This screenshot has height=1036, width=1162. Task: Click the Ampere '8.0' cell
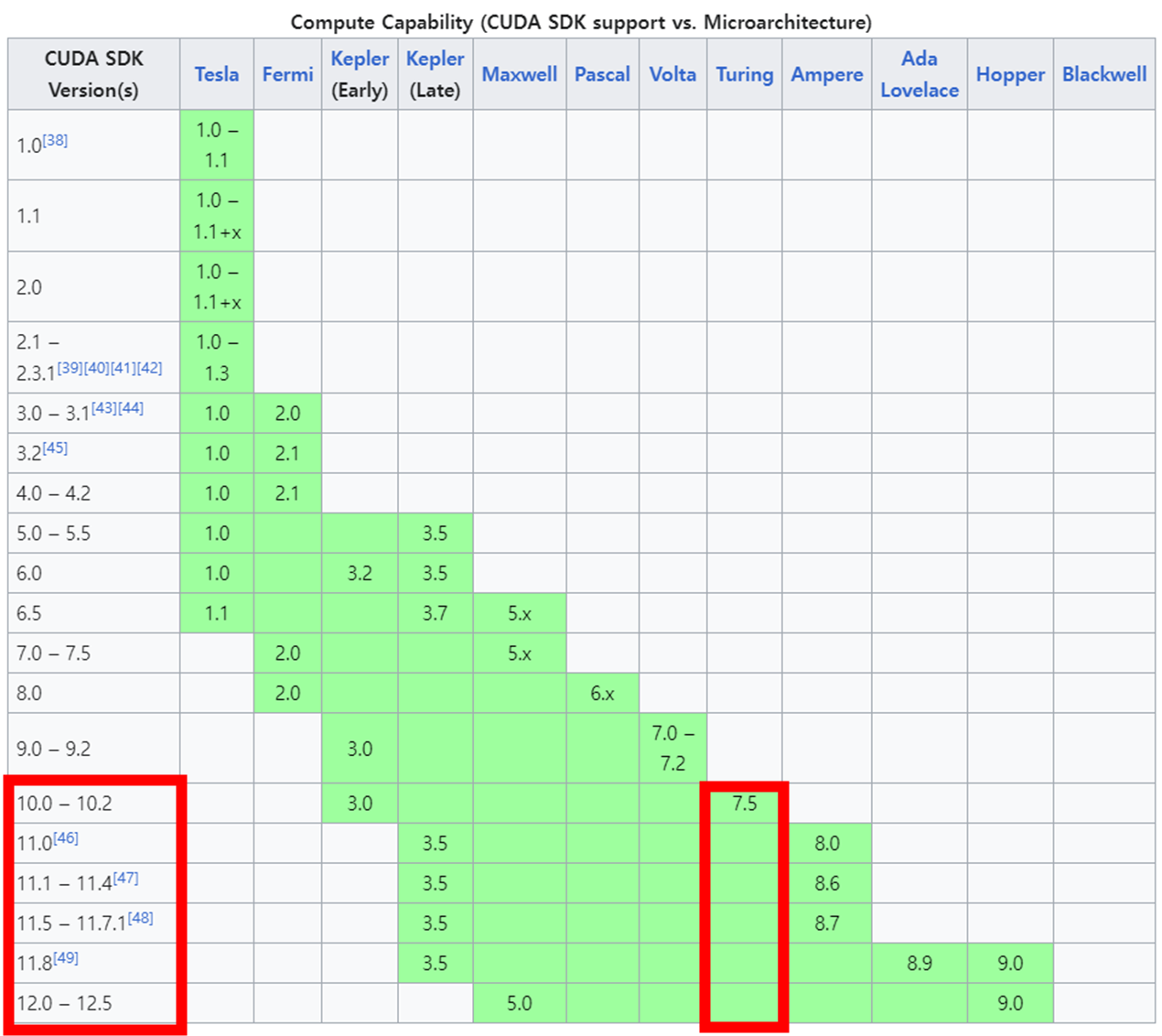tap(827, 843)
